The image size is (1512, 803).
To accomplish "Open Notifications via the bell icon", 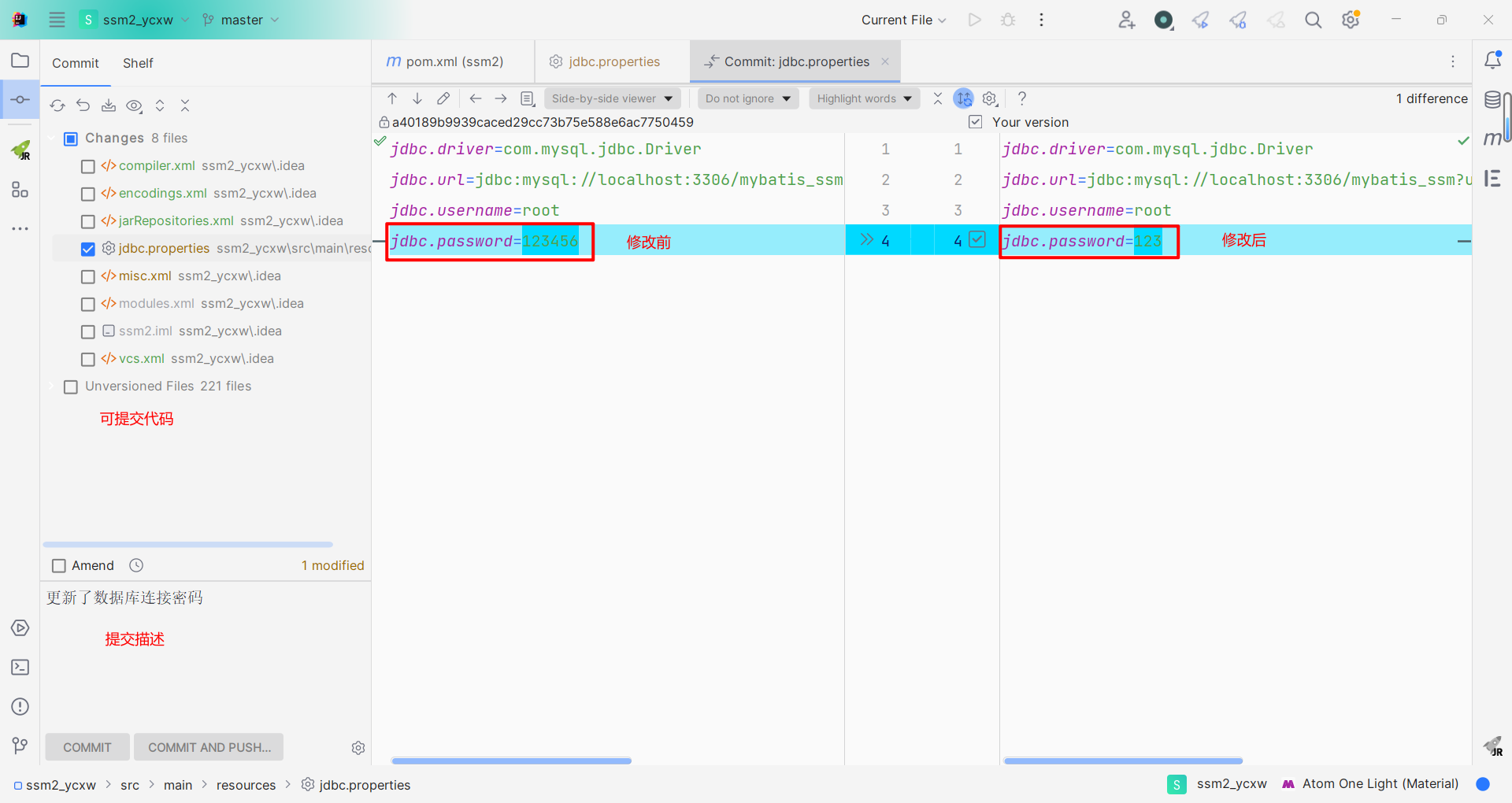I will click(1493, 60).
